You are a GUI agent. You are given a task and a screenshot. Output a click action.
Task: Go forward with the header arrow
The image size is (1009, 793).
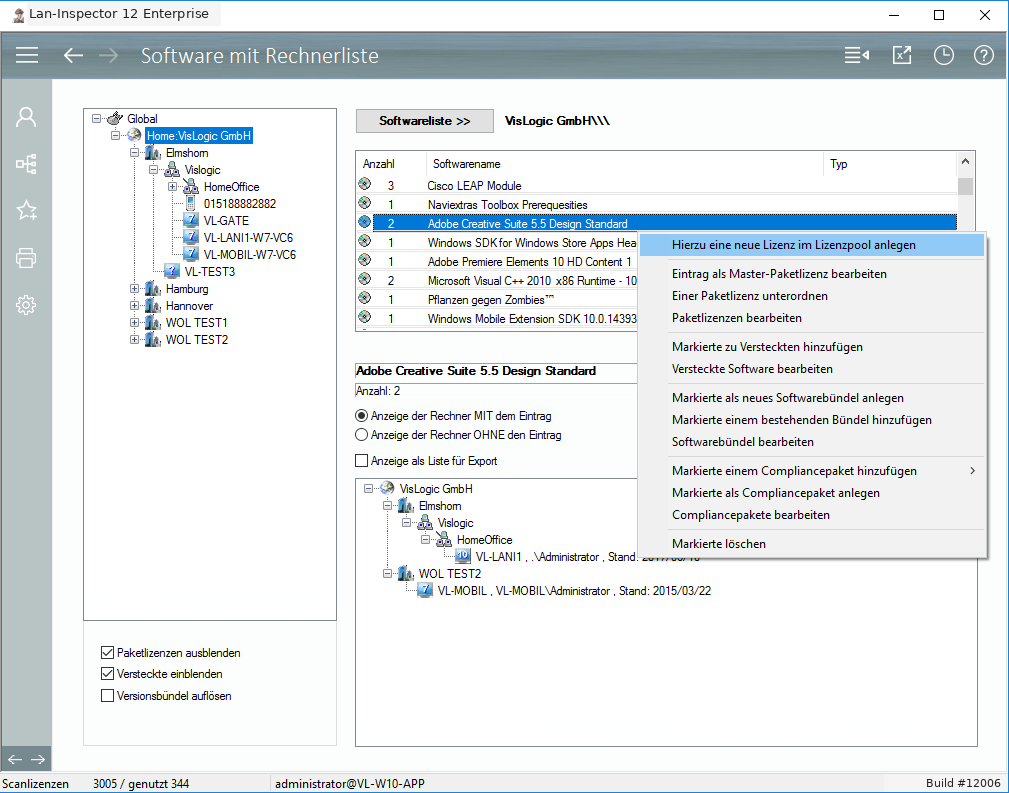coord(108,55)
